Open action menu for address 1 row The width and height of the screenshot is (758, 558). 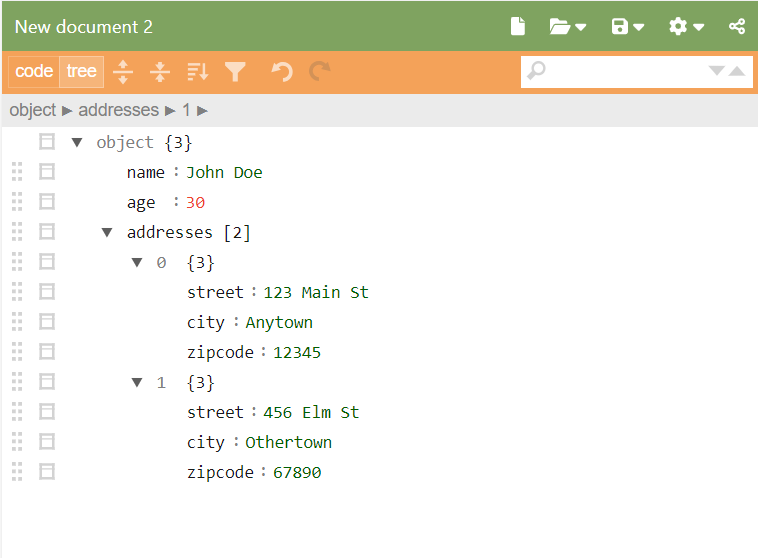(x=47, y=382)
